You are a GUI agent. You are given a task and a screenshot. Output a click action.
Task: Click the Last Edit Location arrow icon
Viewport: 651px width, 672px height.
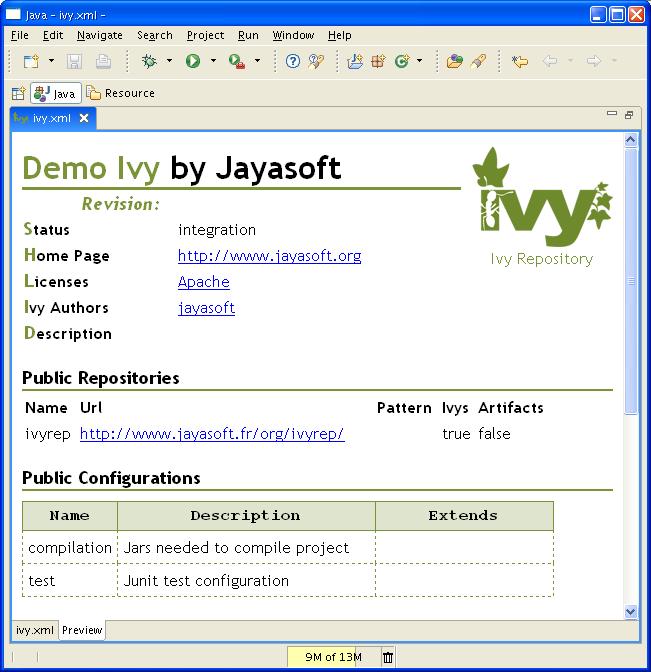point(519,61)
